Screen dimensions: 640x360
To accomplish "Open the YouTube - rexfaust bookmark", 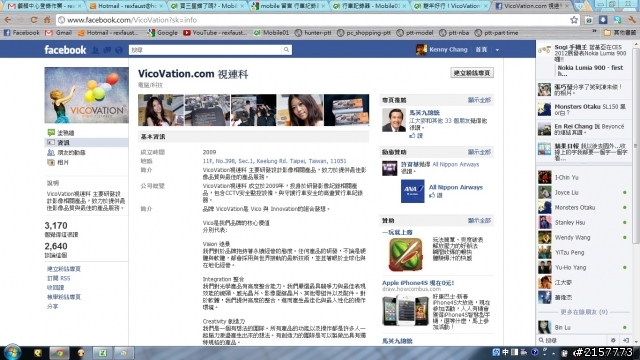I will (x=216, y=33).
